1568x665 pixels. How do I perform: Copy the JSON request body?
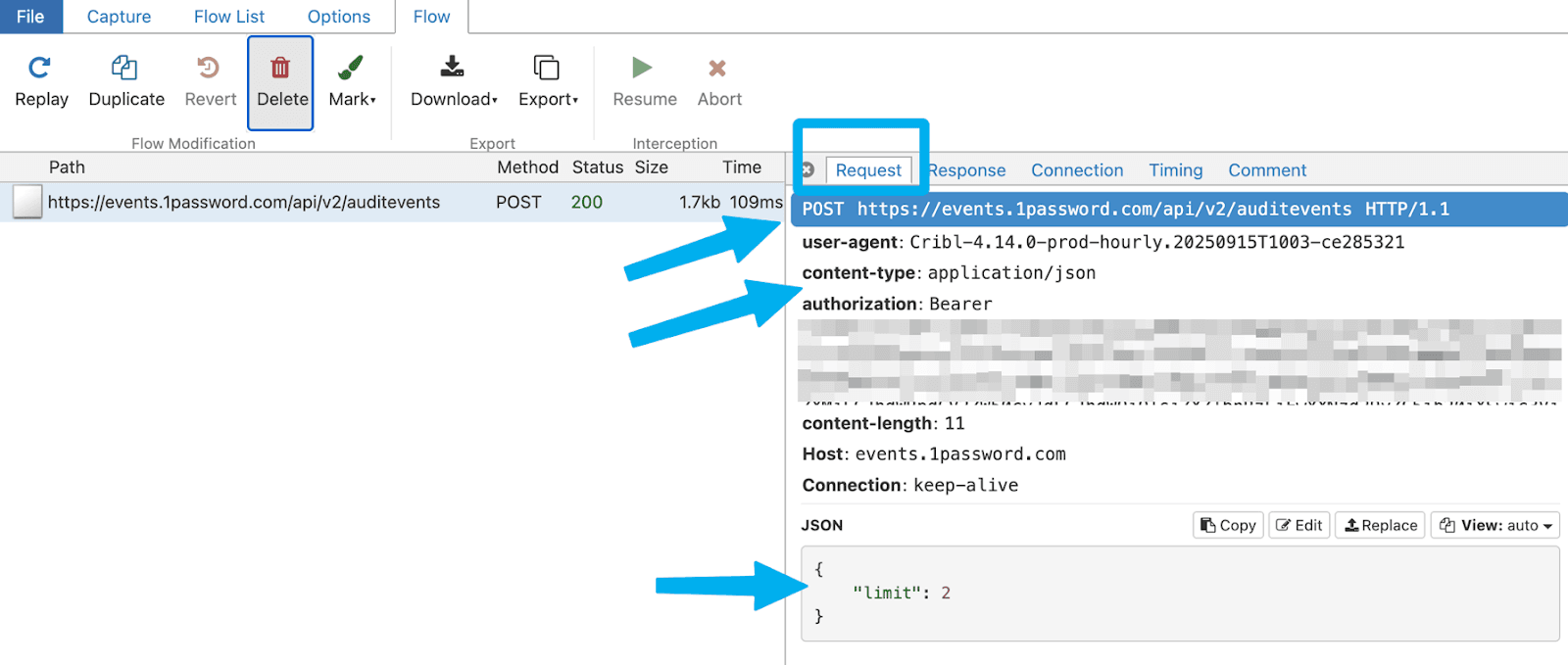click(1228, 525)
